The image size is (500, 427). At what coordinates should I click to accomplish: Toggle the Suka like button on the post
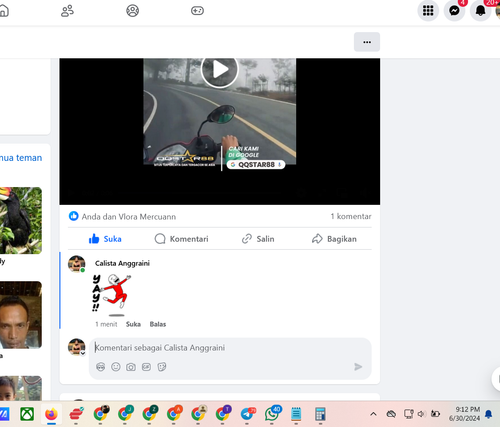pos(105,239)
